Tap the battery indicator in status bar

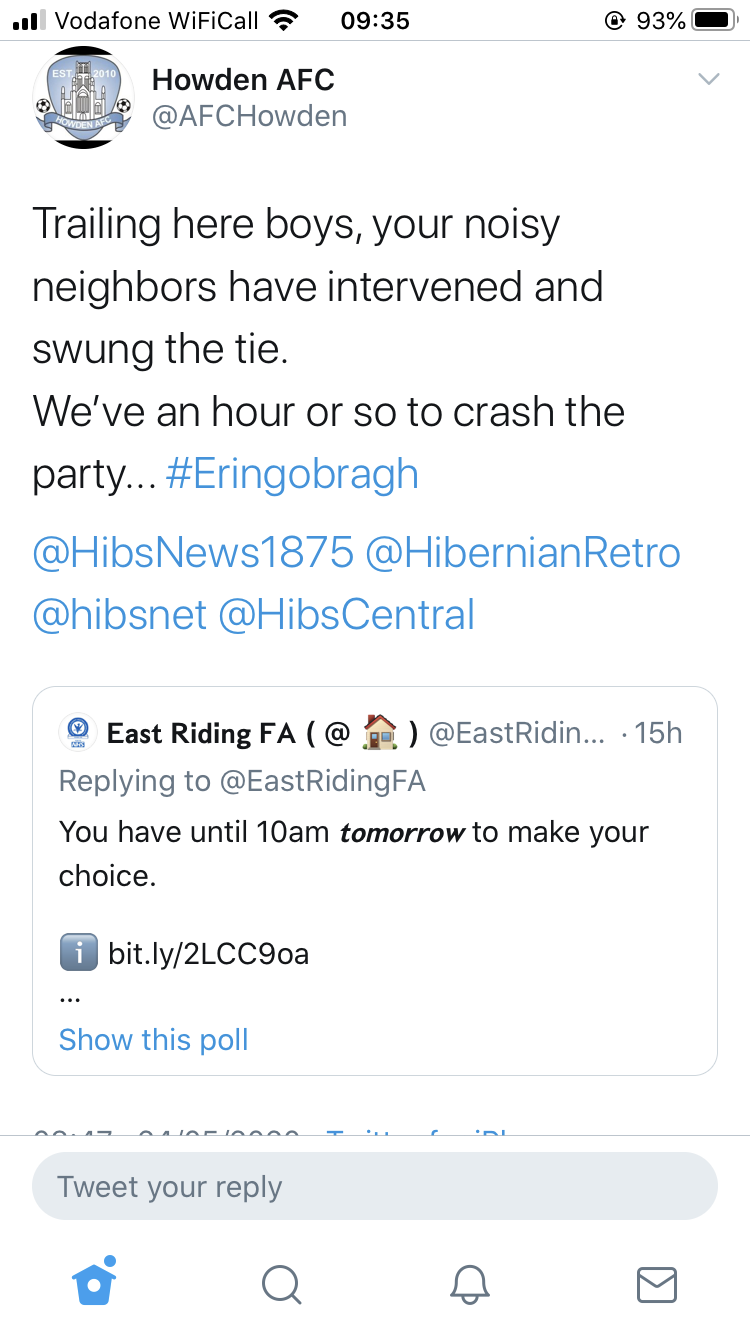click(713, 20)
